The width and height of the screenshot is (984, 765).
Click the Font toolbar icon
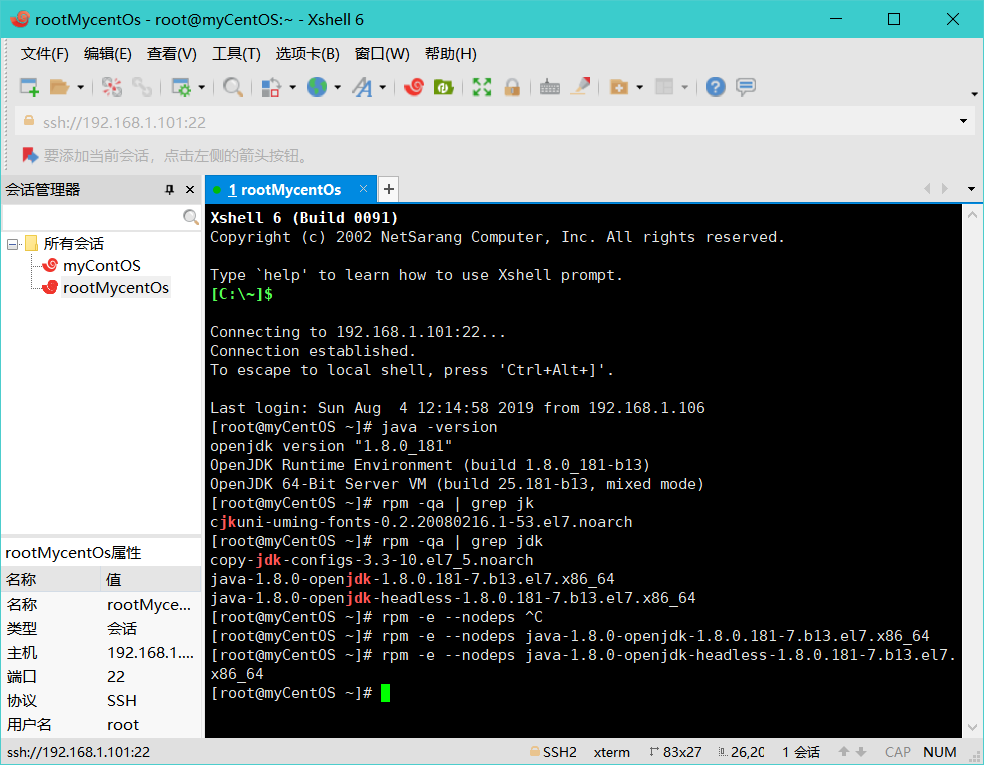tap(362, 87)
